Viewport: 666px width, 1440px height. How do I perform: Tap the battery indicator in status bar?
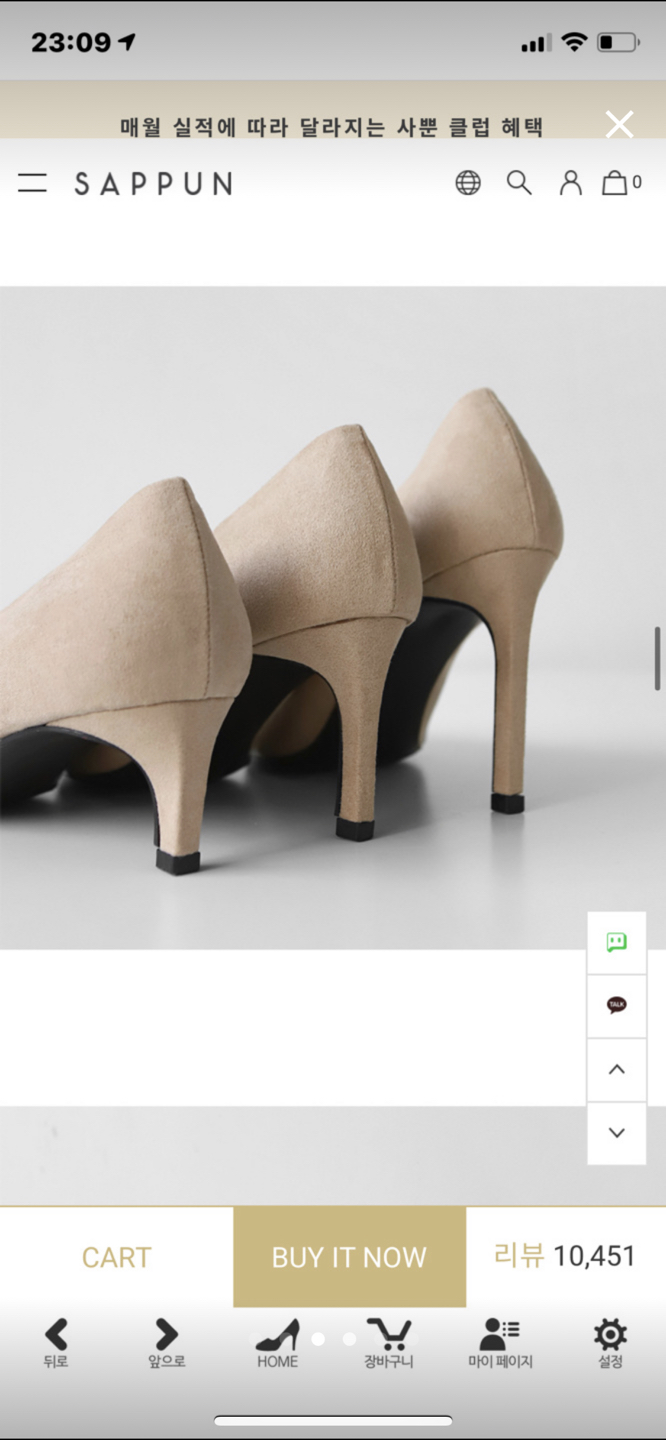pyautogui.click(x=618, y=43)
